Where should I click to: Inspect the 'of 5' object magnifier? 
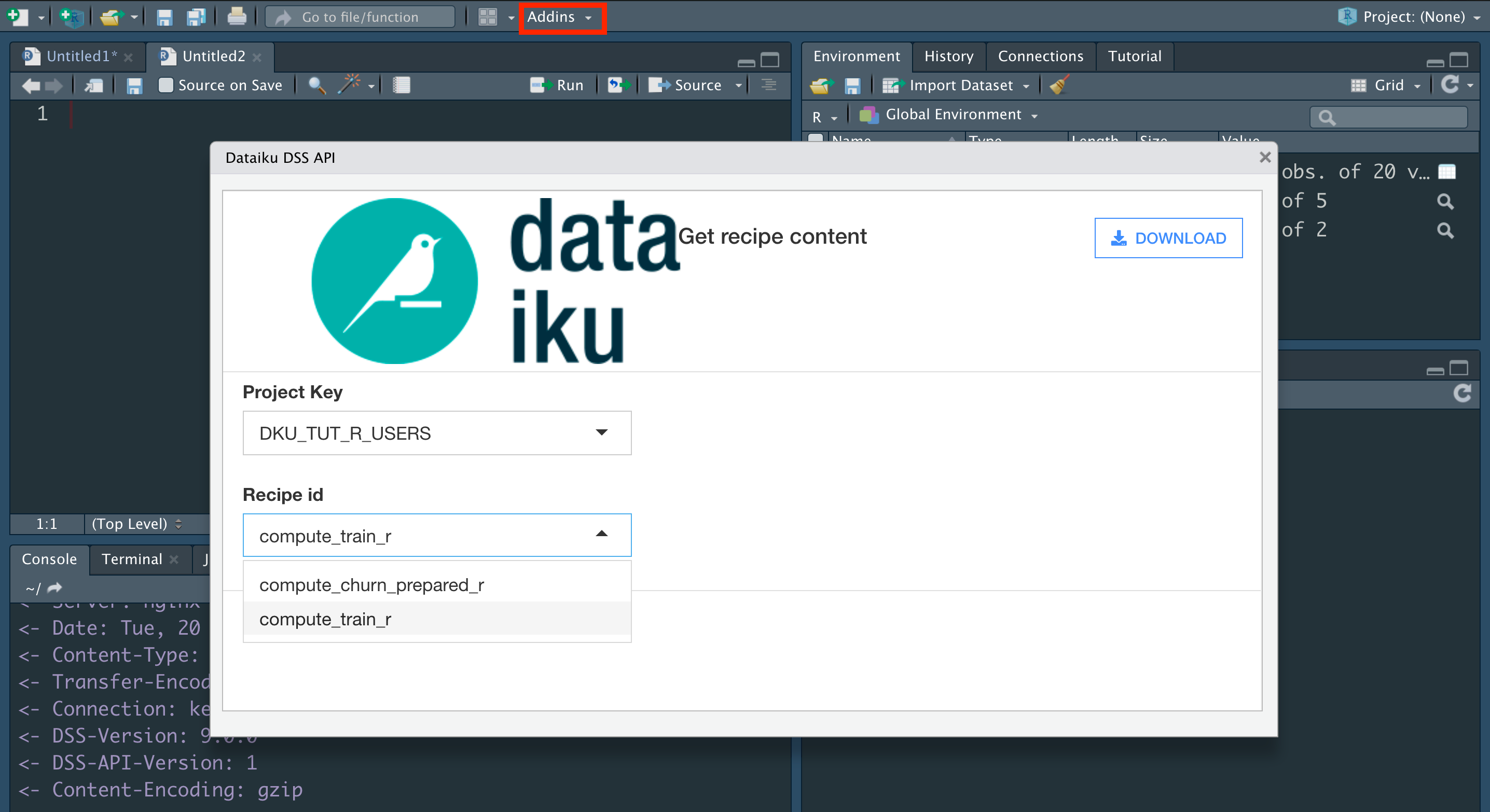1445,201
